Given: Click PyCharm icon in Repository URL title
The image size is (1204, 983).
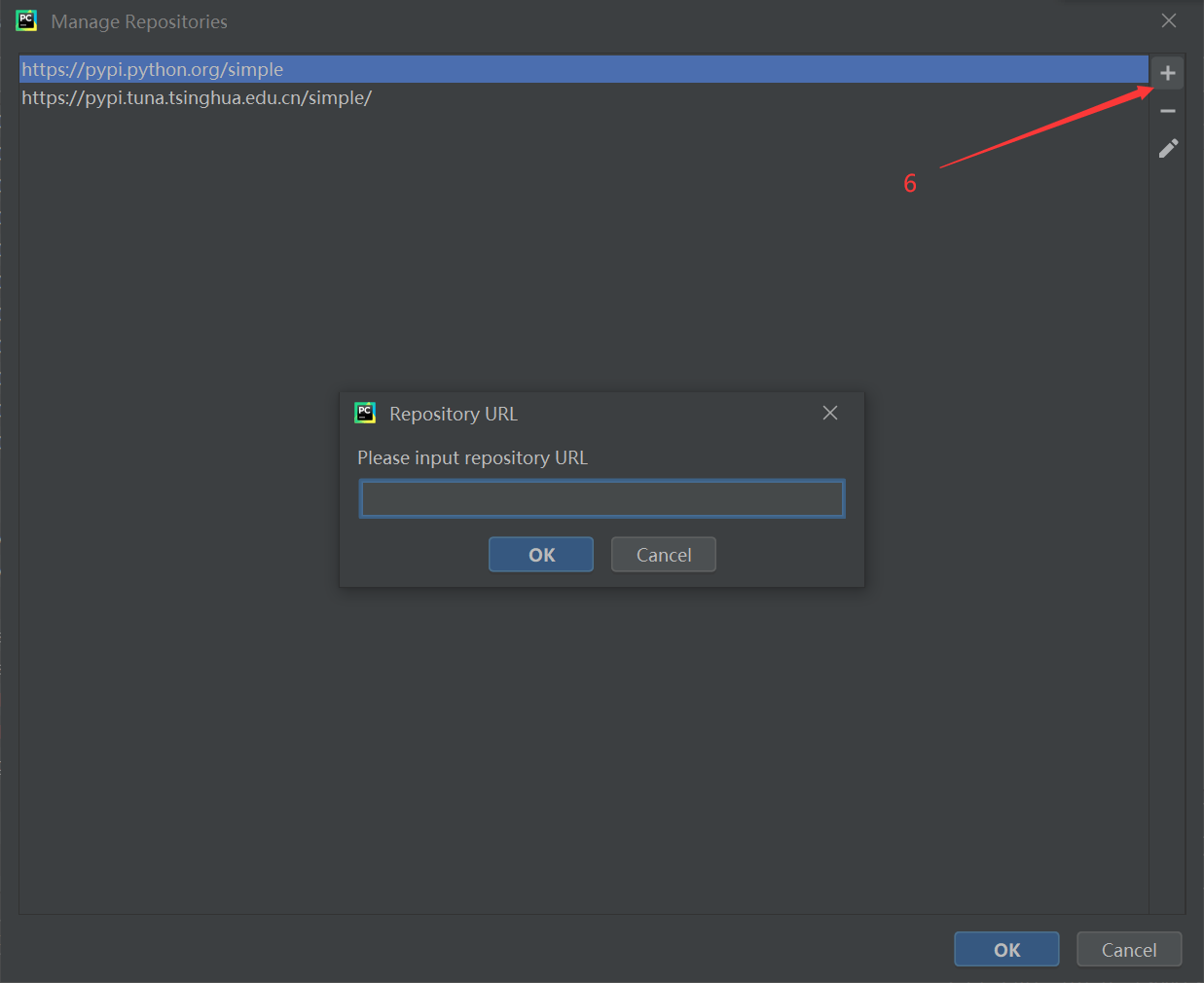Looking at the screenshot, I should coord(365,413).
